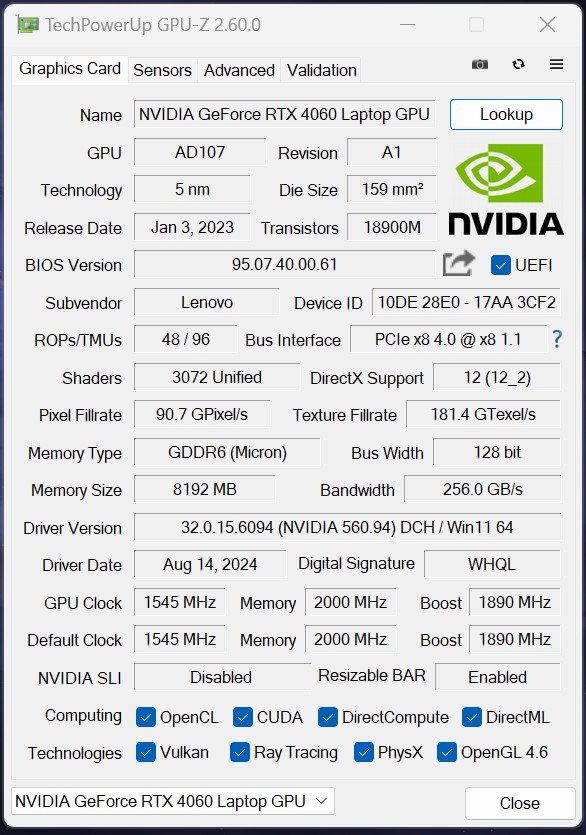Go to the Validation tab
This screenshot has height=835, width=586.
pos(322,70)
